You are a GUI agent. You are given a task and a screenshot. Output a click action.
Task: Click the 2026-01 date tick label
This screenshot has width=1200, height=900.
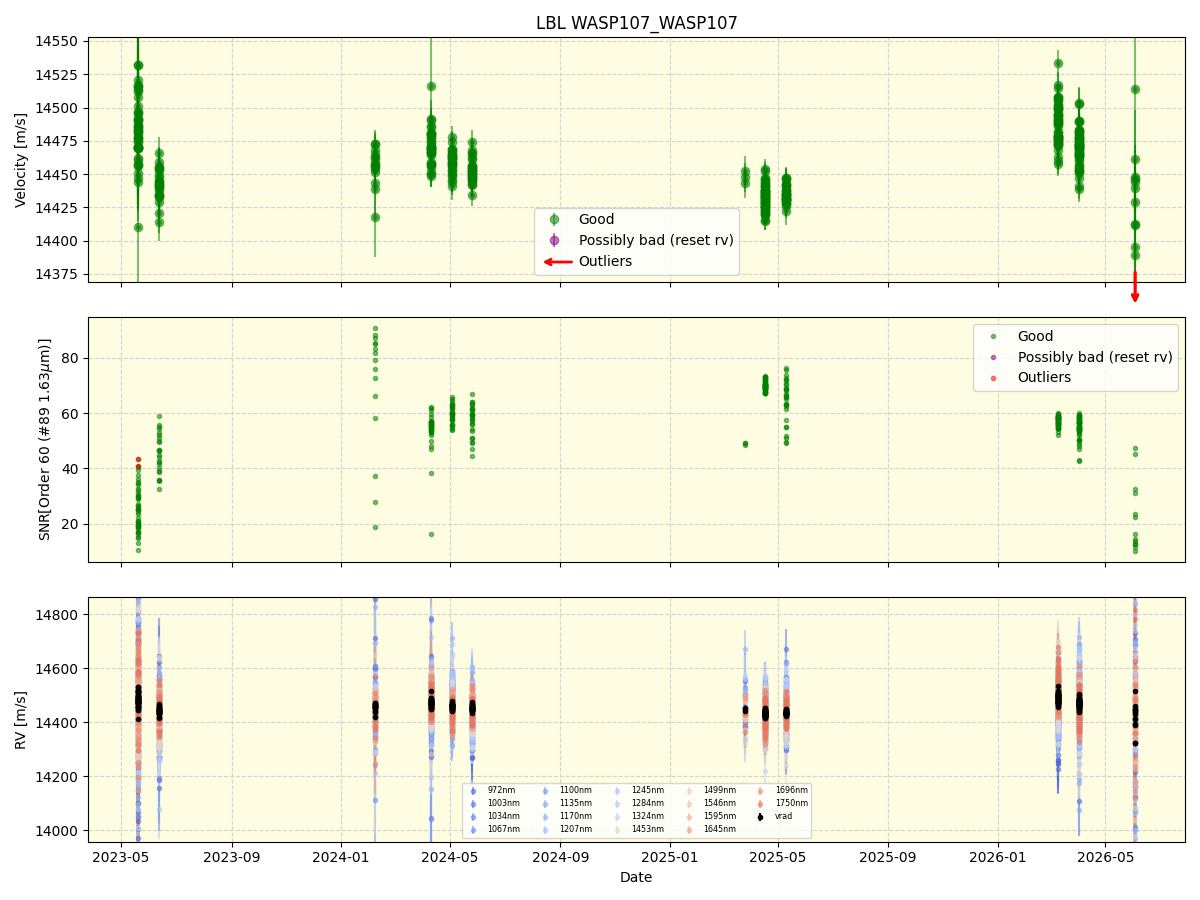coord(998,857)
